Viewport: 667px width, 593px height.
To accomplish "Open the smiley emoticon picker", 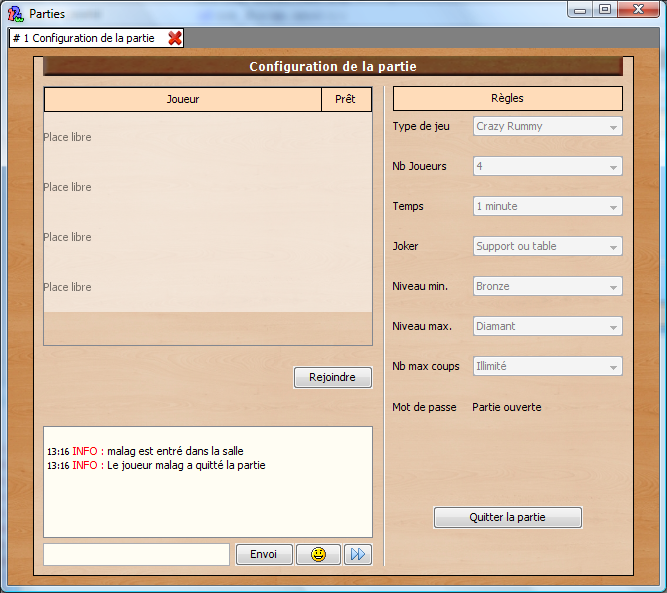I will pyautogui.click(x=318, y=554).
